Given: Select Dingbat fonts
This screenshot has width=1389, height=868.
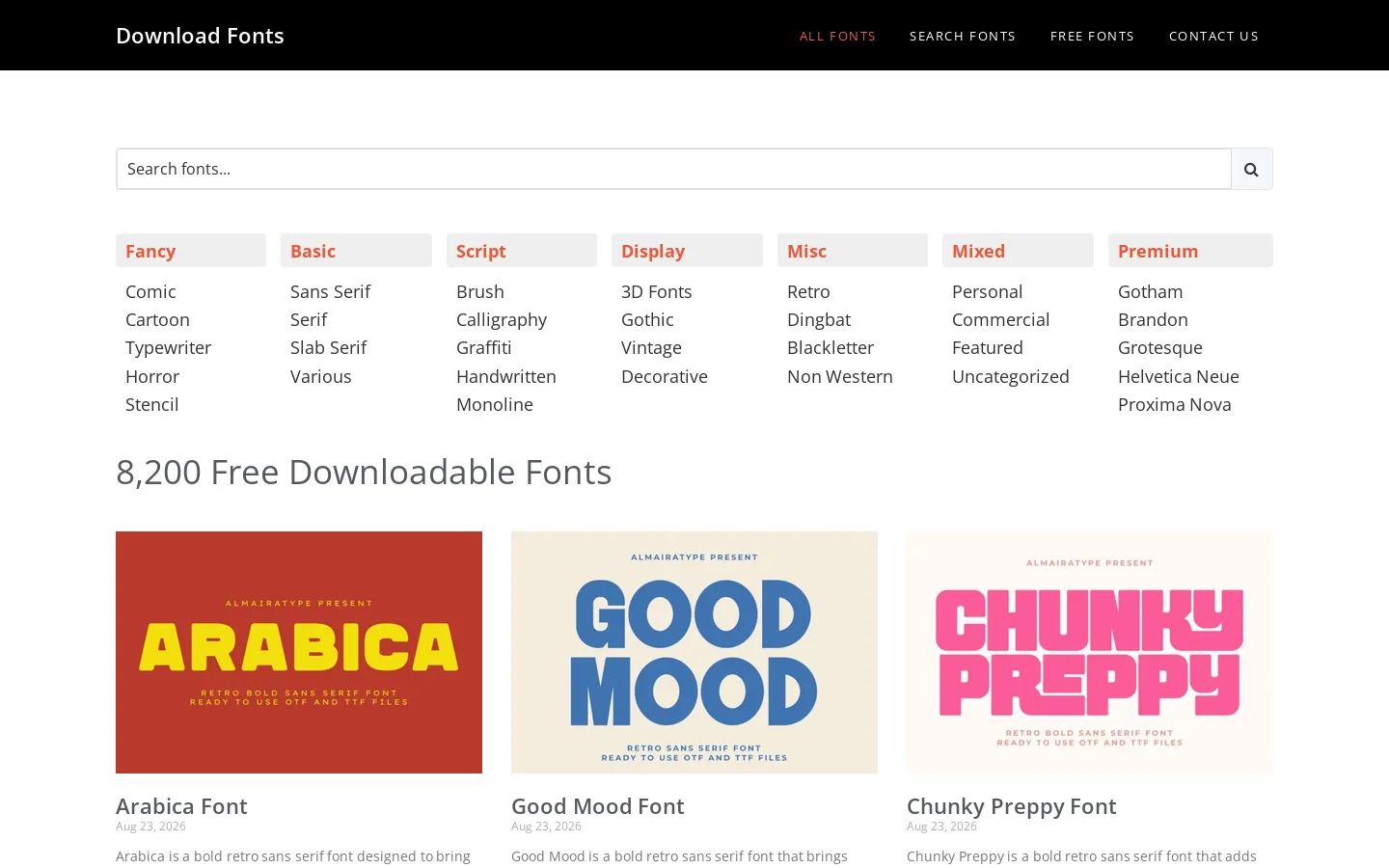Looking at the screenshot, I should [819, 319].
